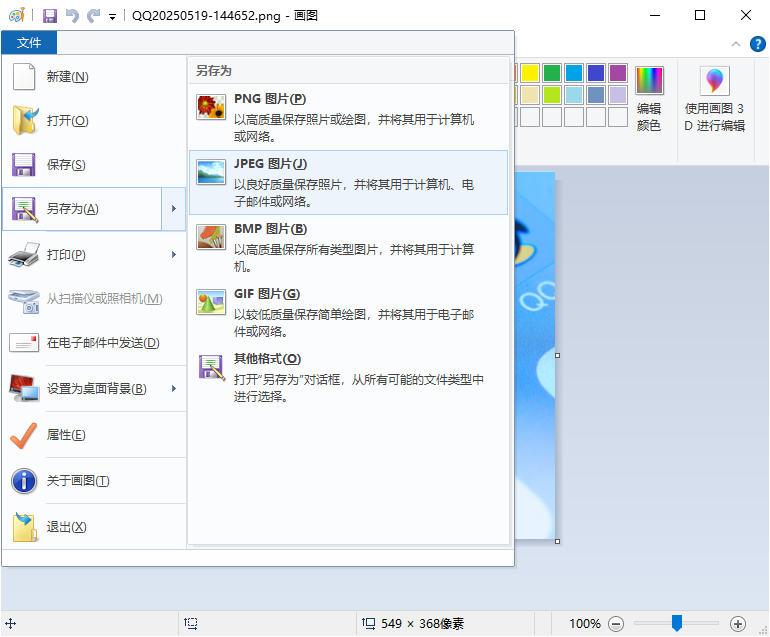Click the floppy disk icon for 保存

pyautogui.click(x=24, y=165)
